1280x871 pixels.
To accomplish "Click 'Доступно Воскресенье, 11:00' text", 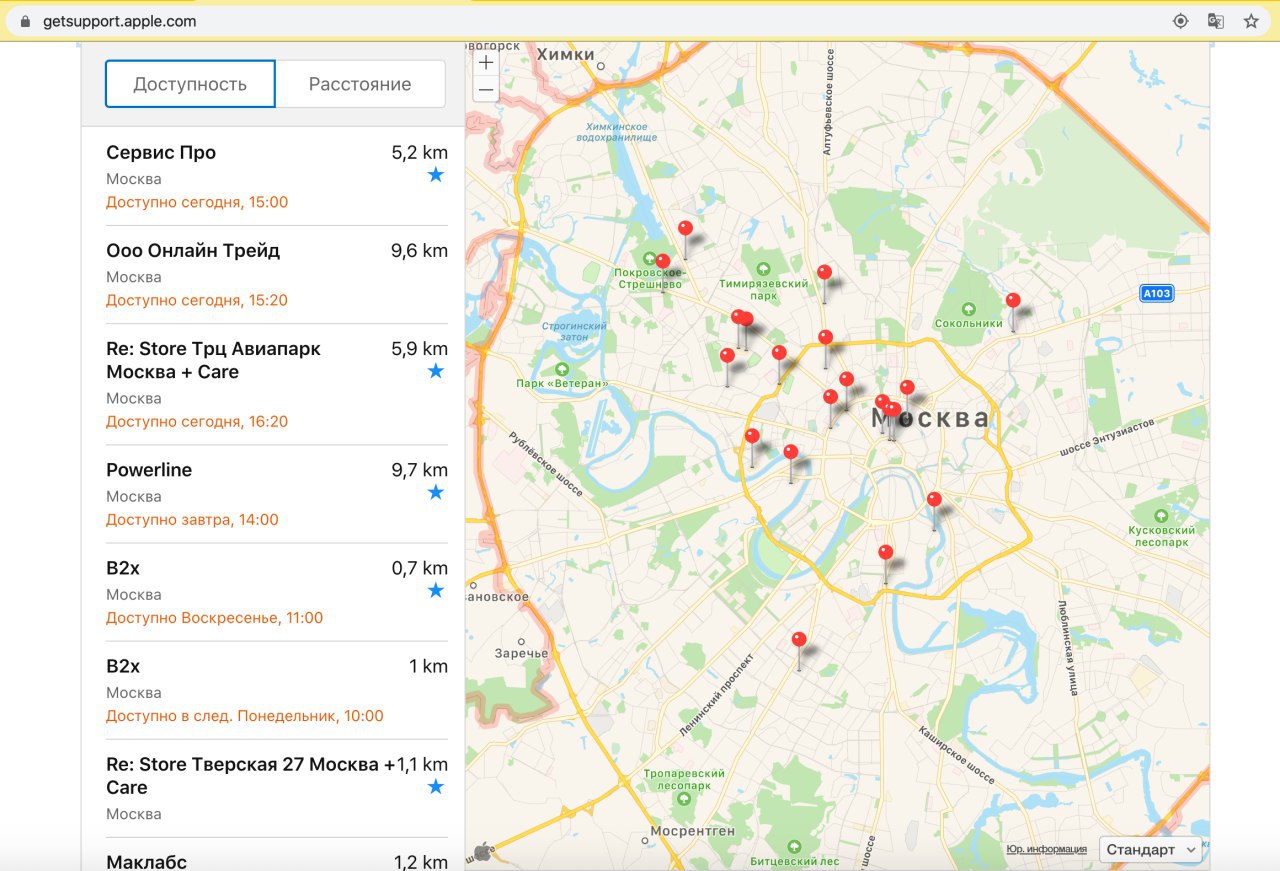I will tap(215, 617).
